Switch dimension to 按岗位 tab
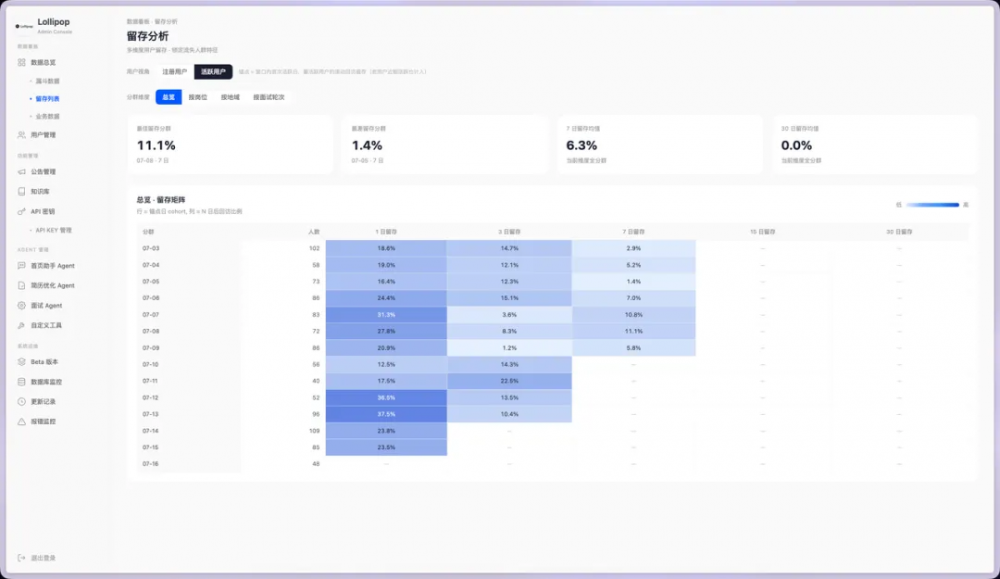This screenshot has width=1000, height=579. (x=198, y=97)
